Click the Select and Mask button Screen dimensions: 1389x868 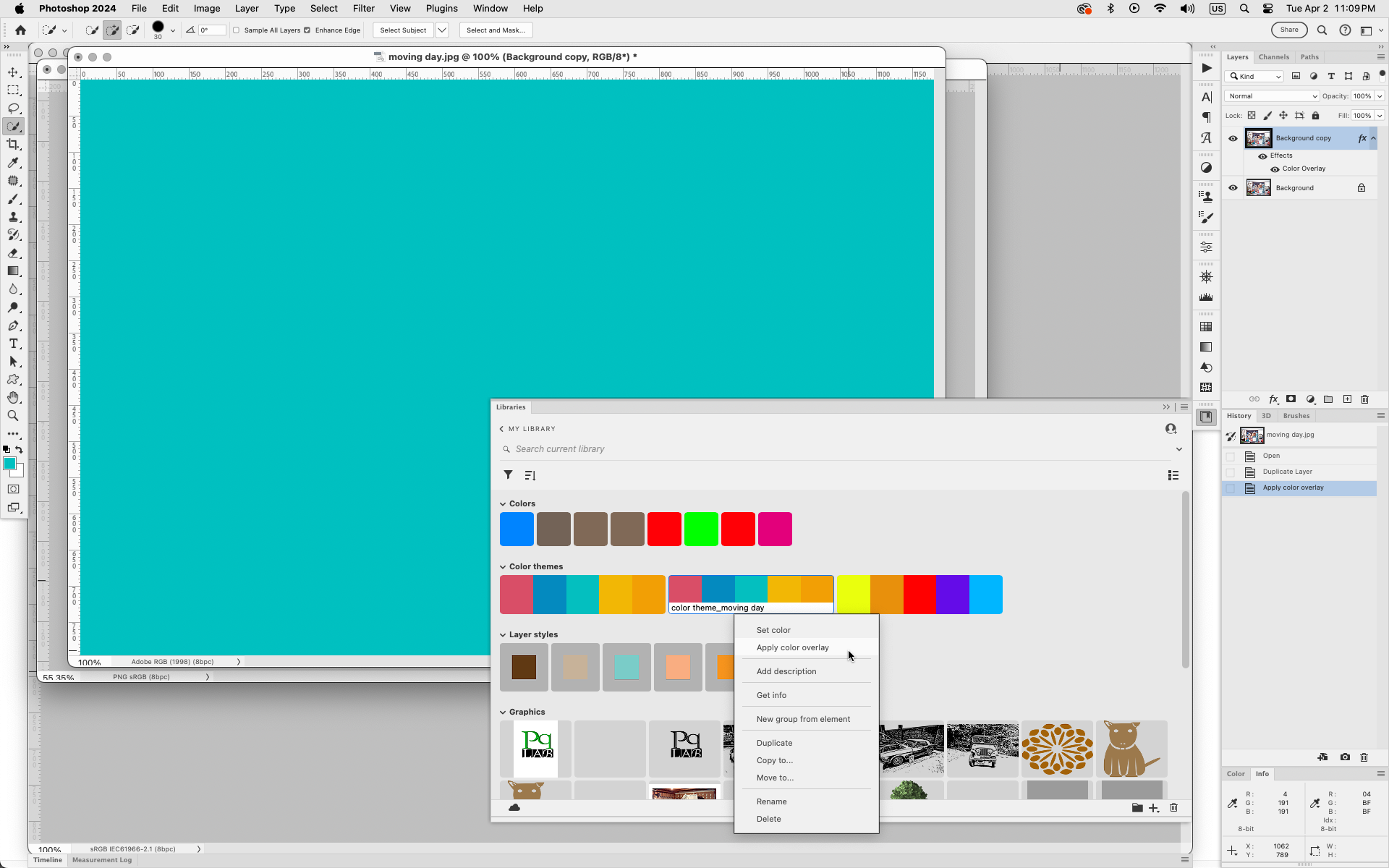496,30
